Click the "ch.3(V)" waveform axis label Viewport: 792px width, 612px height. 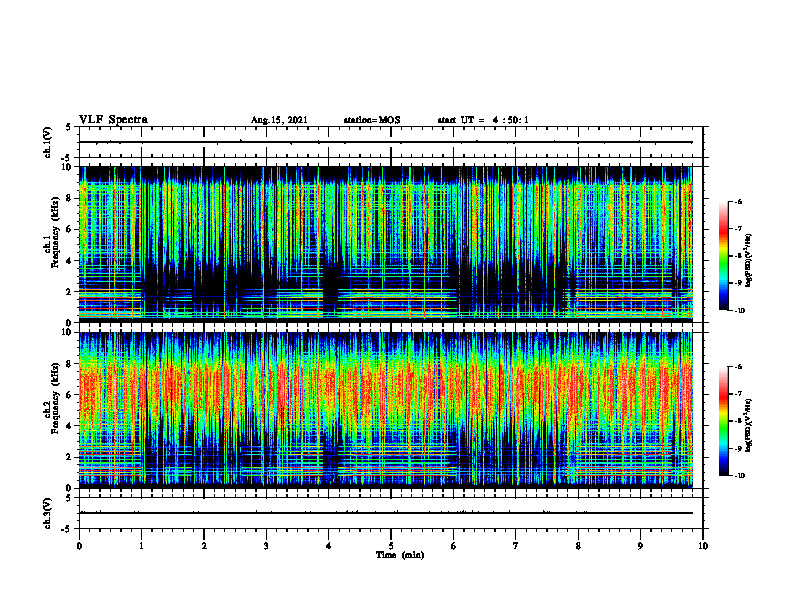pyautogui.click(x=47, y=513)
